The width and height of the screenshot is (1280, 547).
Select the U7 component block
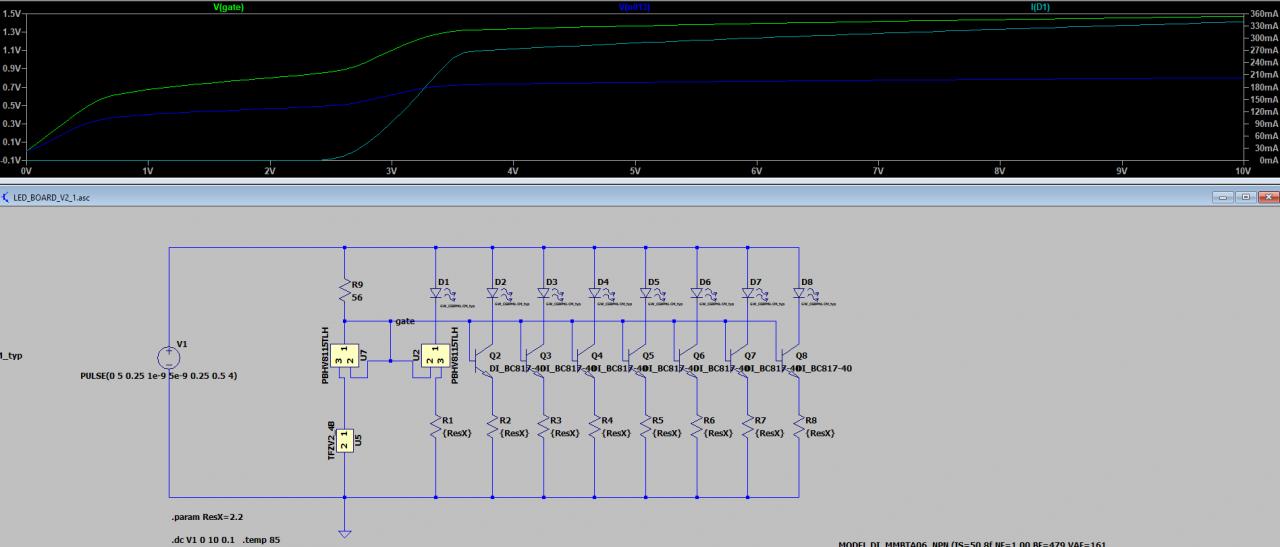[x=345, y=355]
